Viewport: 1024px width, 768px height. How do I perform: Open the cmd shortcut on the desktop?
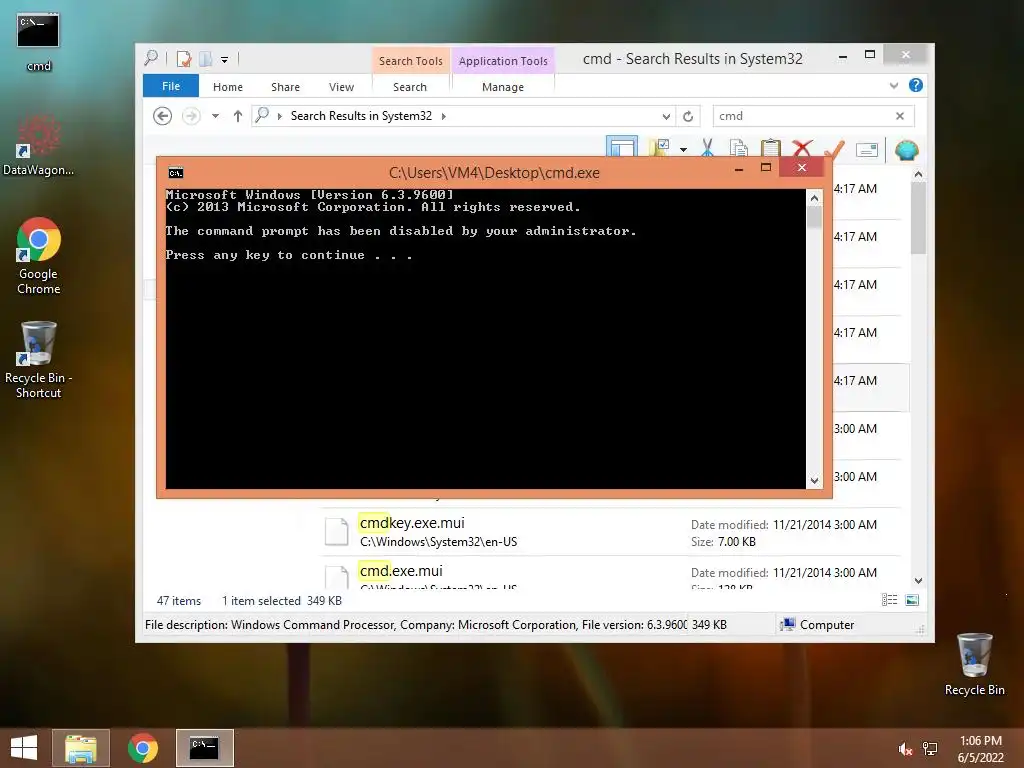[x=38, y=40]
